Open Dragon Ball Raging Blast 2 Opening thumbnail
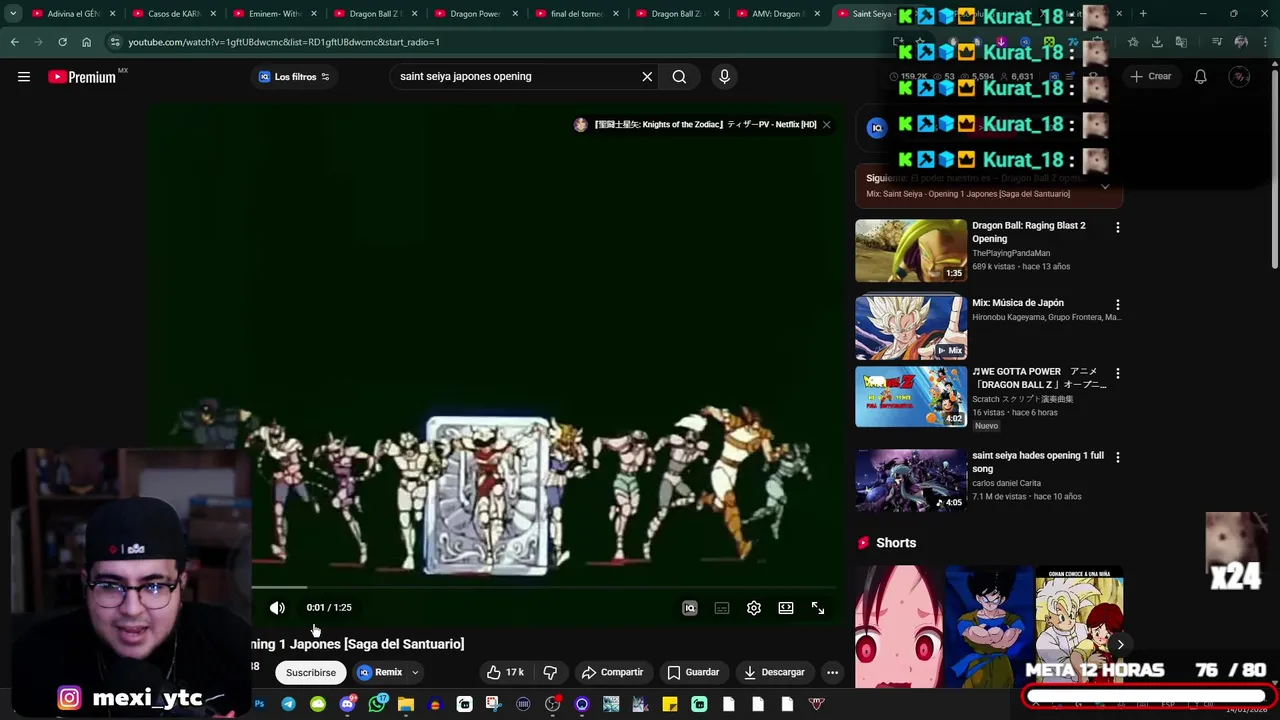This screenshot has width=1280, height=720. (x=911, y=250)
